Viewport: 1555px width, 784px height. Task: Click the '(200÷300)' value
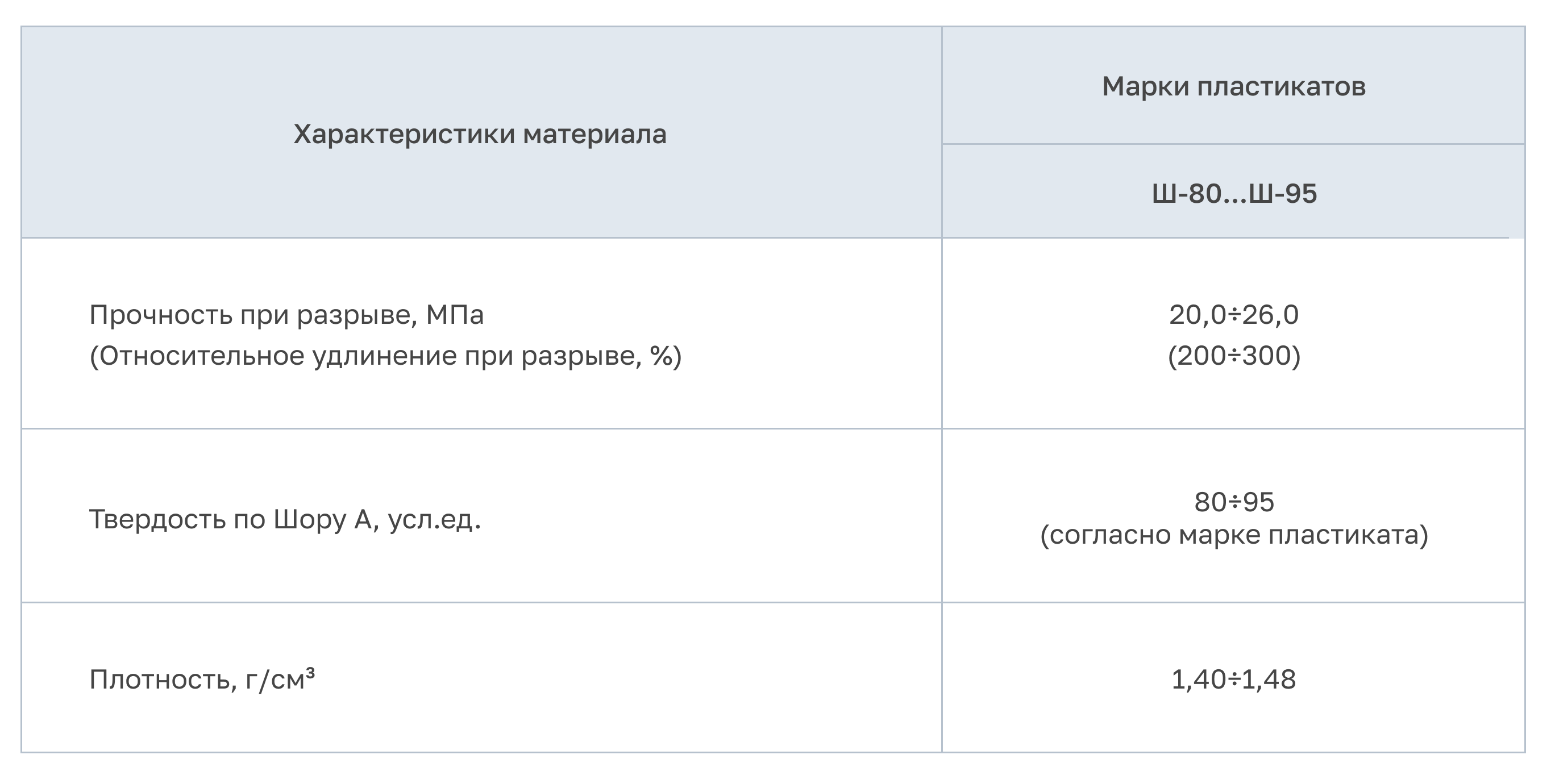pyautogui.click(x=1233, y=356)
